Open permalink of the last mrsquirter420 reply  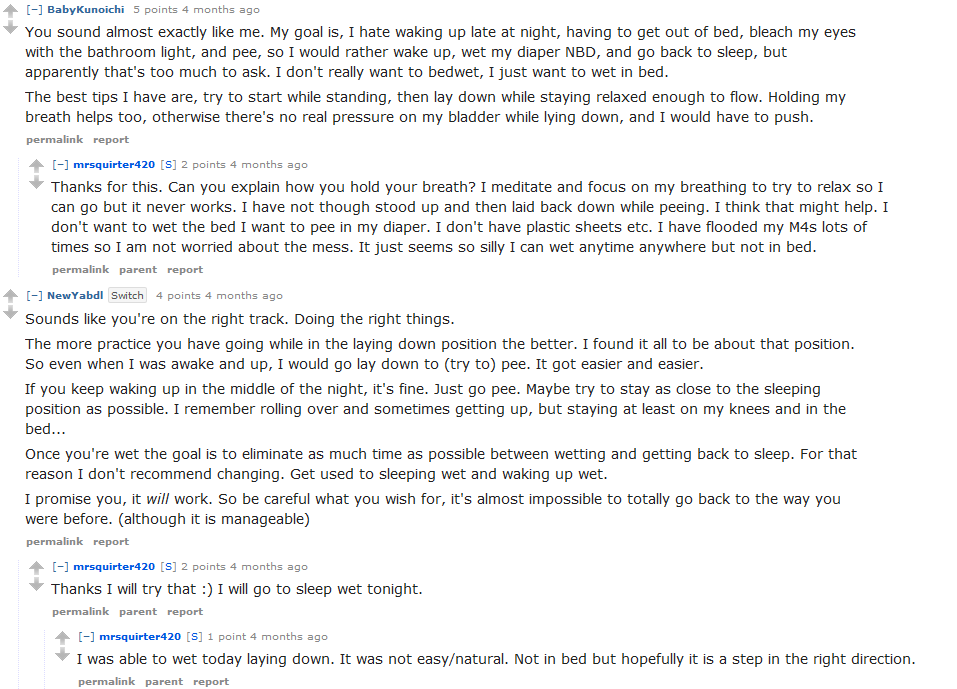tap(106, 682)
